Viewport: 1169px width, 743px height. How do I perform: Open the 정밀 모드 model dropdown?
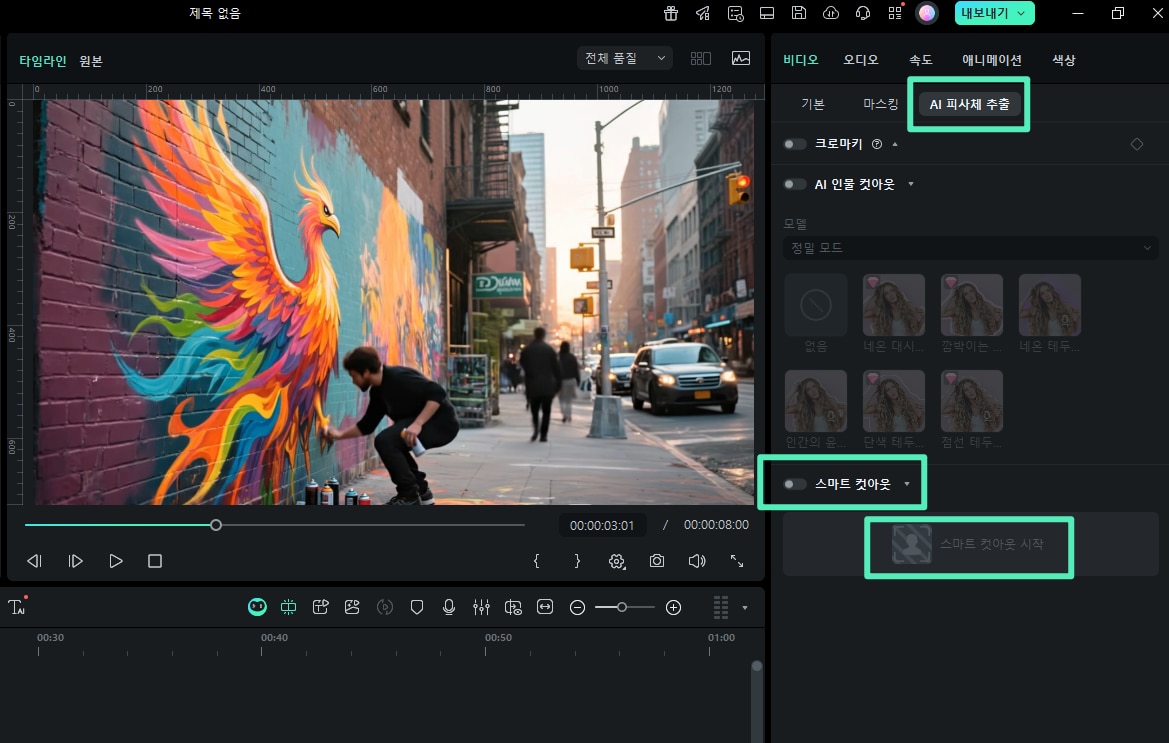coord(970,247)
